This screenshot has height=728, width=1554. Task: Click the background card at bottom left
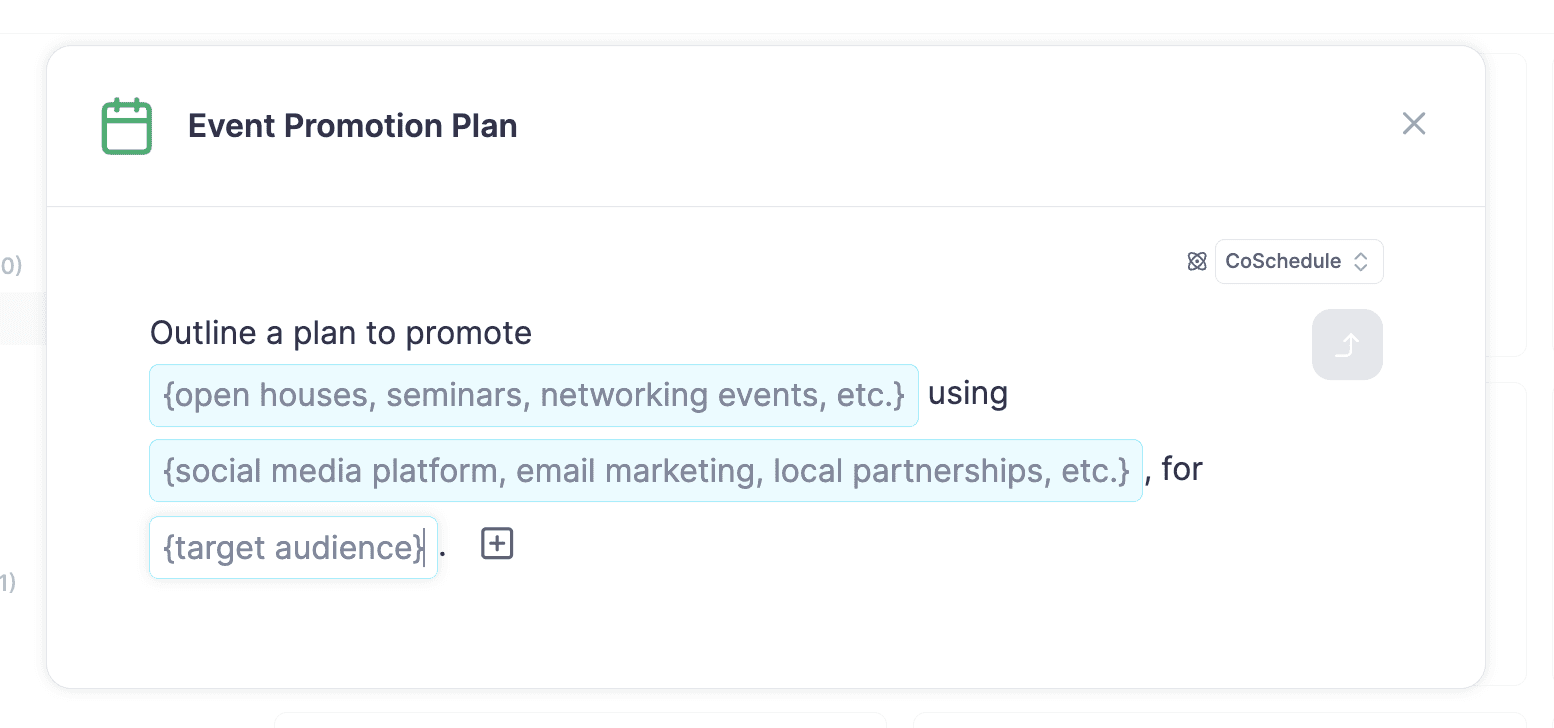tap(580, 719)
